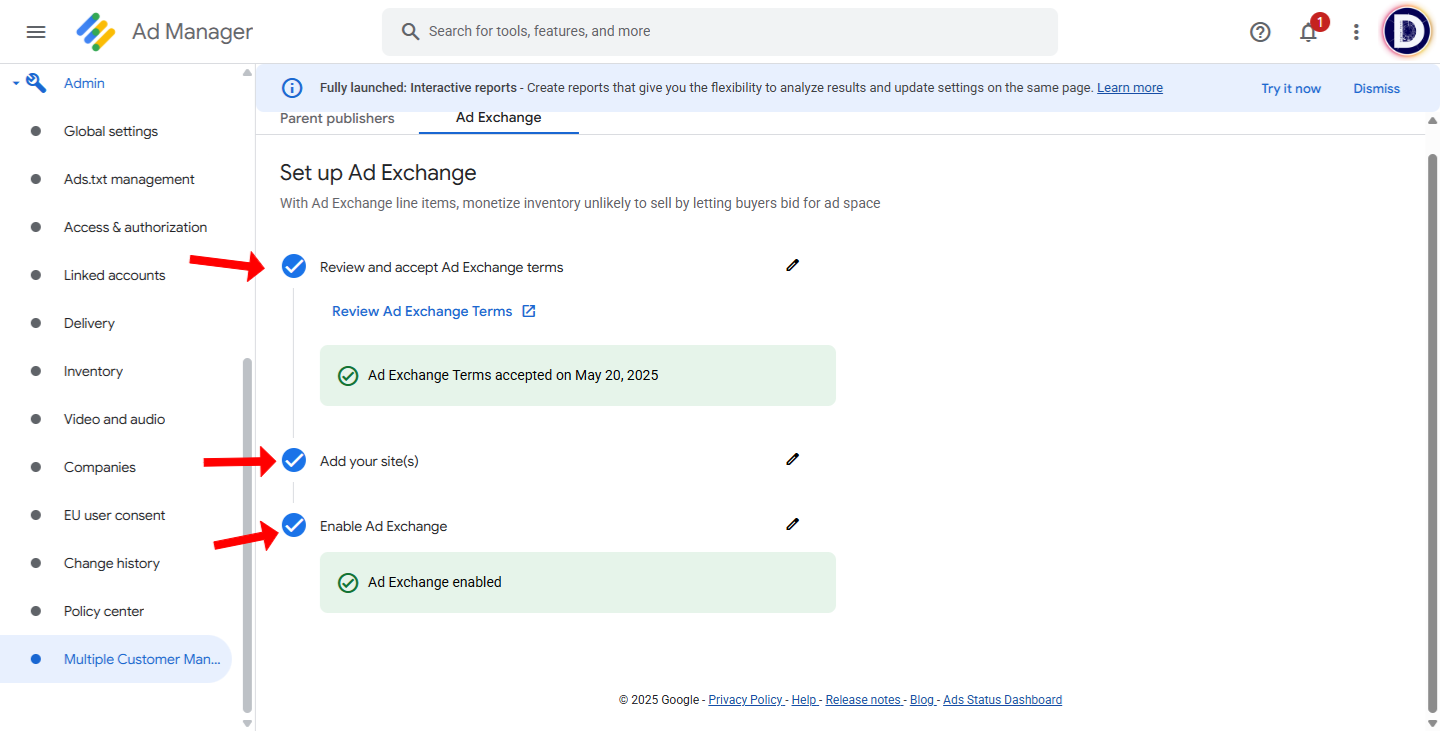Open Video and audio settings

pos(115,419)
